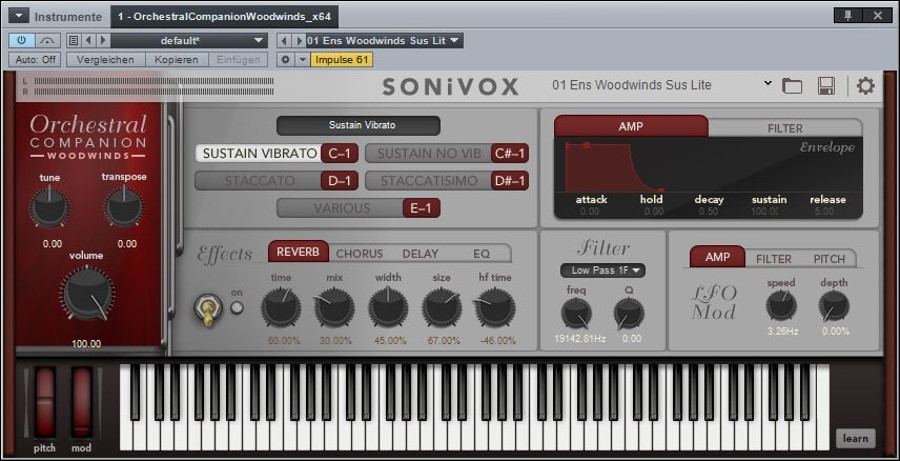Image resolution: width=900 pixels, height=461 pixels.
Task: Click the Kopieren button
Action: [x=176, y=60]
